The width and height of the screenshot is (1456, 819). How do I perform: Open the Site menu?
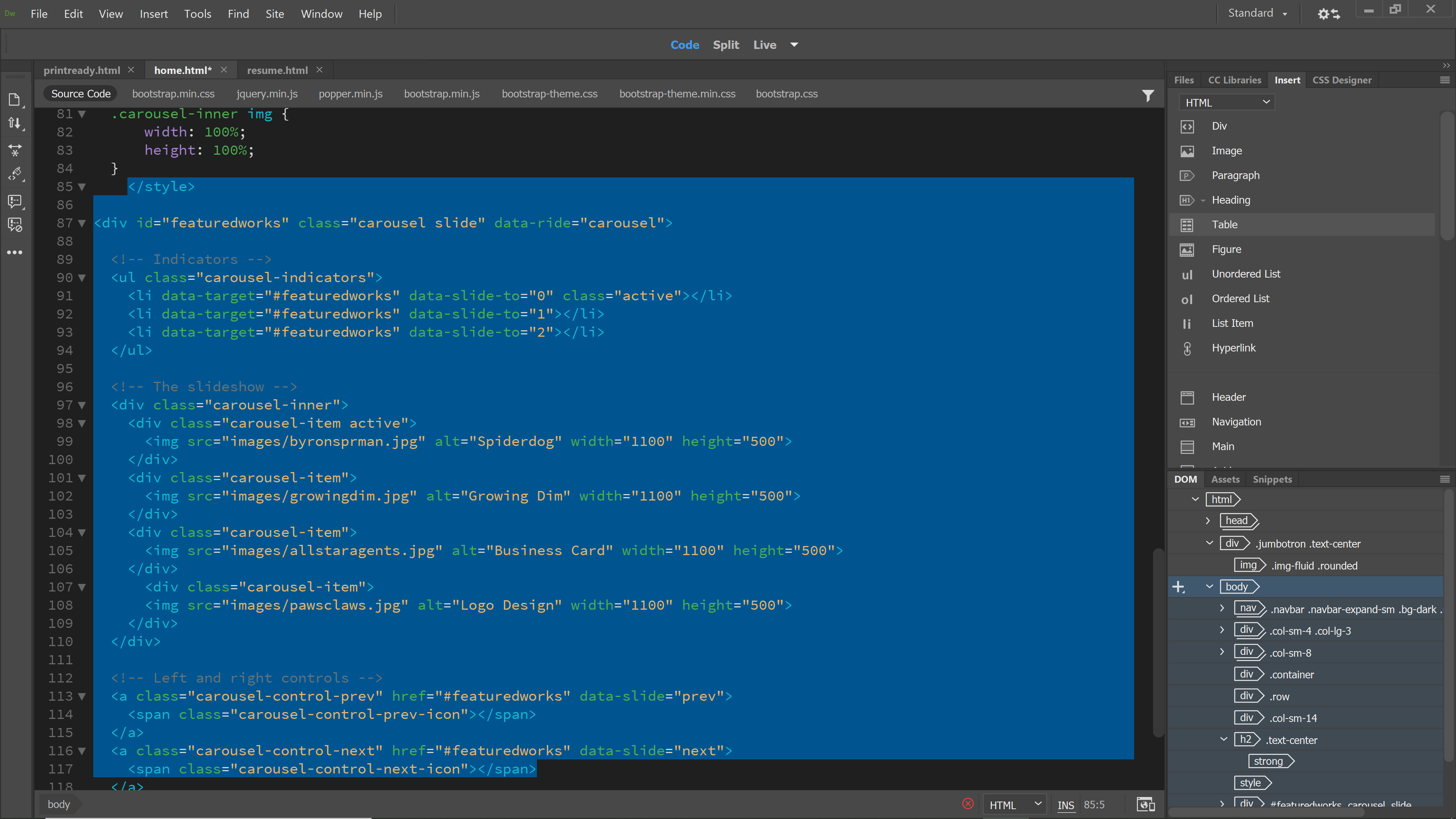click(275, 14)
